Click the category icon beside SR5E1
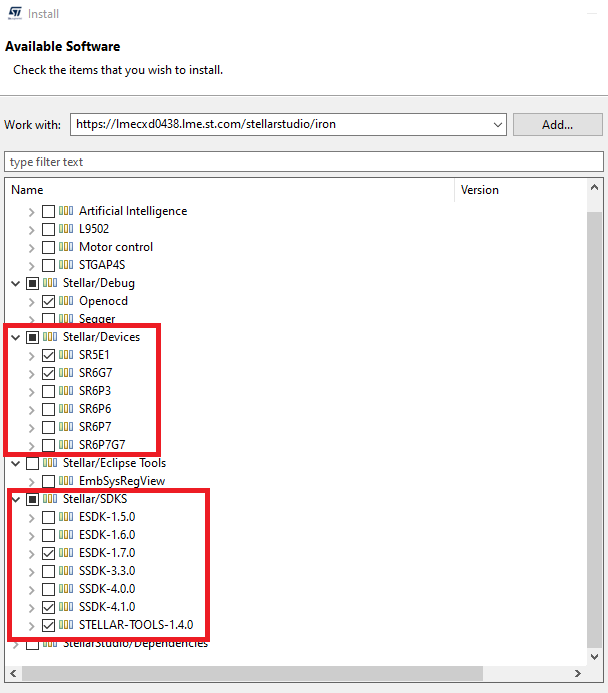608x693 pixels. click(66, 355)
